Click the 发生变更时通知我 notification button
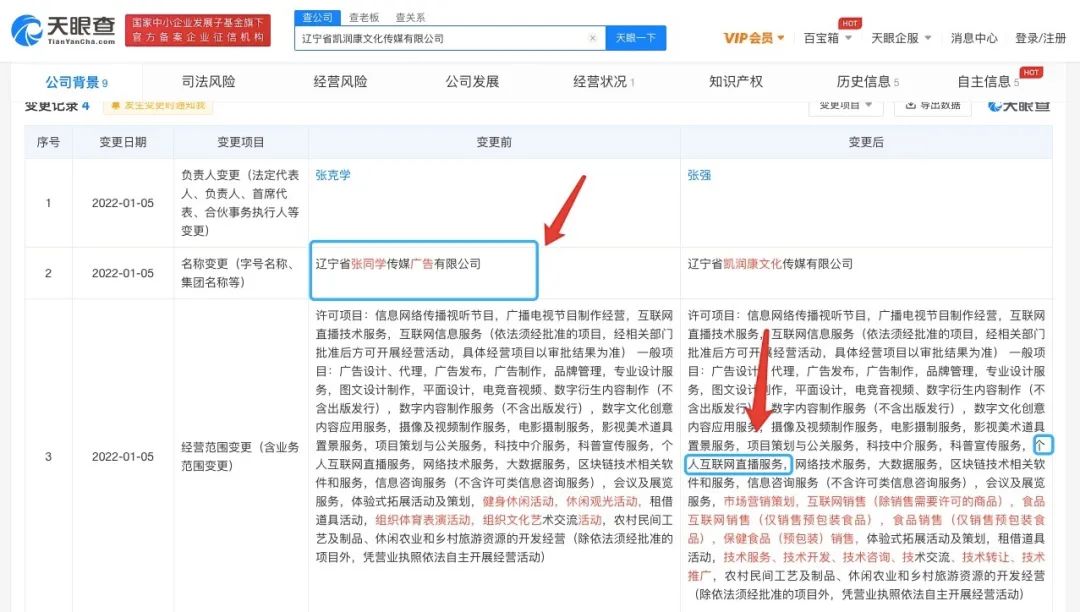 tap(158, 105)
